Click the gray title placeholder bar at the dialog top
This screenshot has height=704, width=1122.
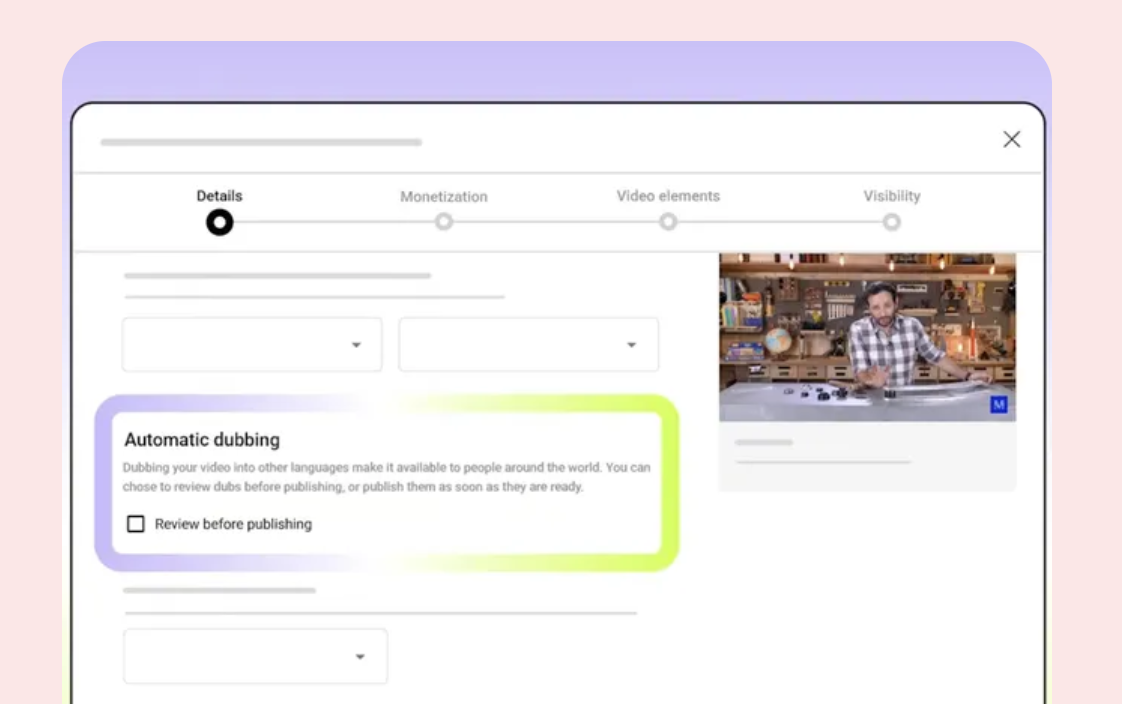click(261, 142)
